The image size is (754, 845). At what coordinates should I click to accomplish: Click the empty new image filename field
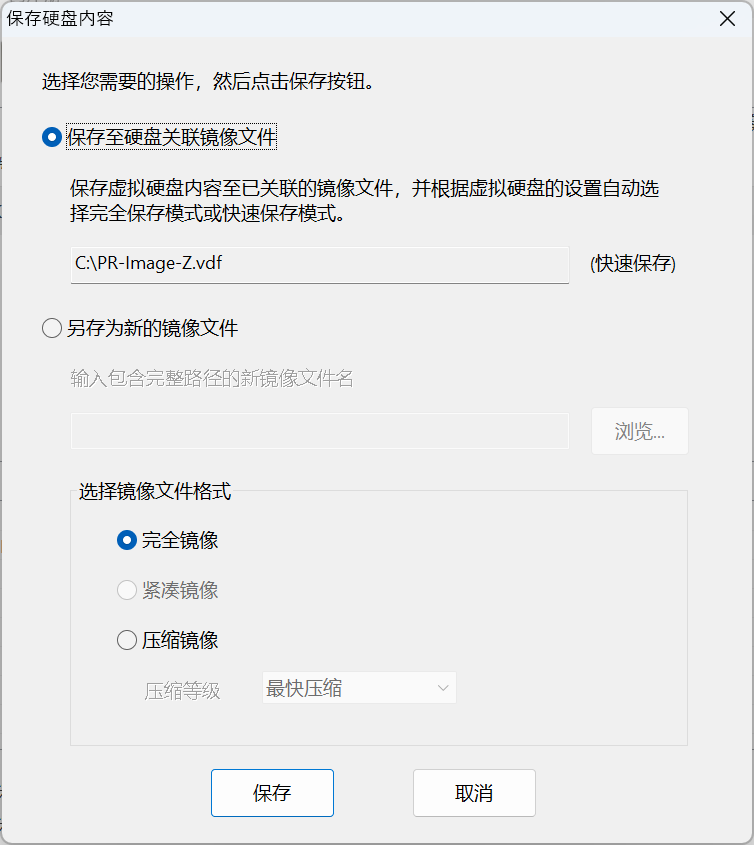pos(320,431)
